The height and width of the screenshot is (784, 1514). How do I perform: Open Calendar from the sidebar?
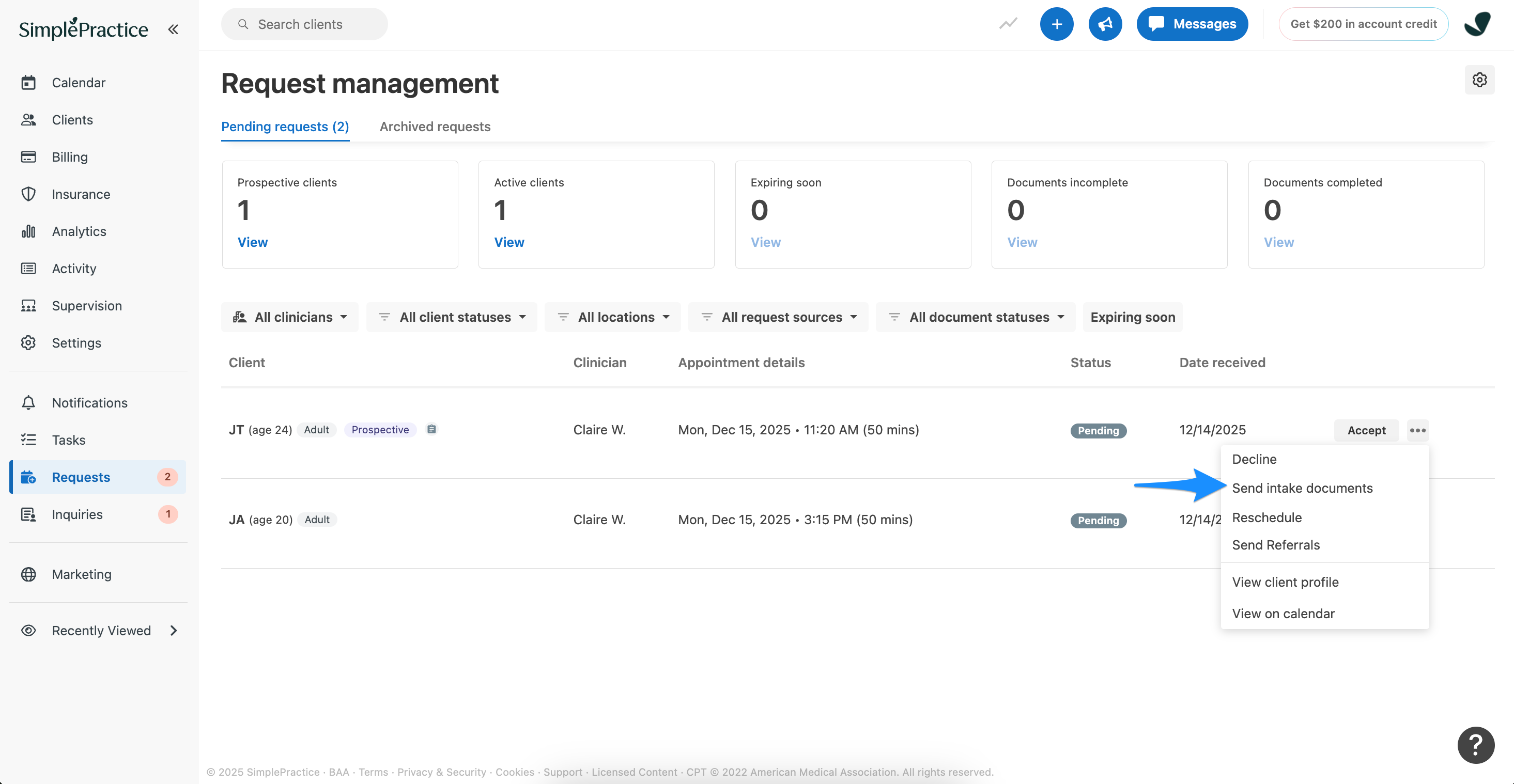78,83
